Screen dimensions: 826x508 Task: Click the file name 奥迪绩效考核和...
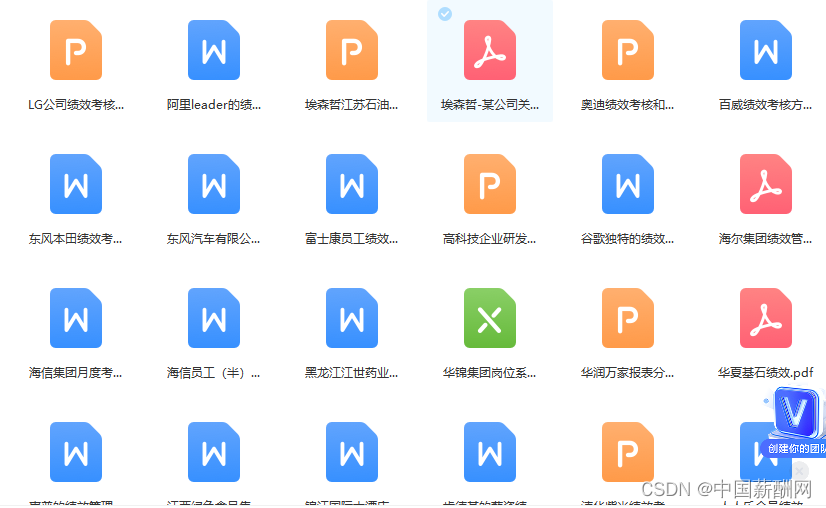pos(628,105)
